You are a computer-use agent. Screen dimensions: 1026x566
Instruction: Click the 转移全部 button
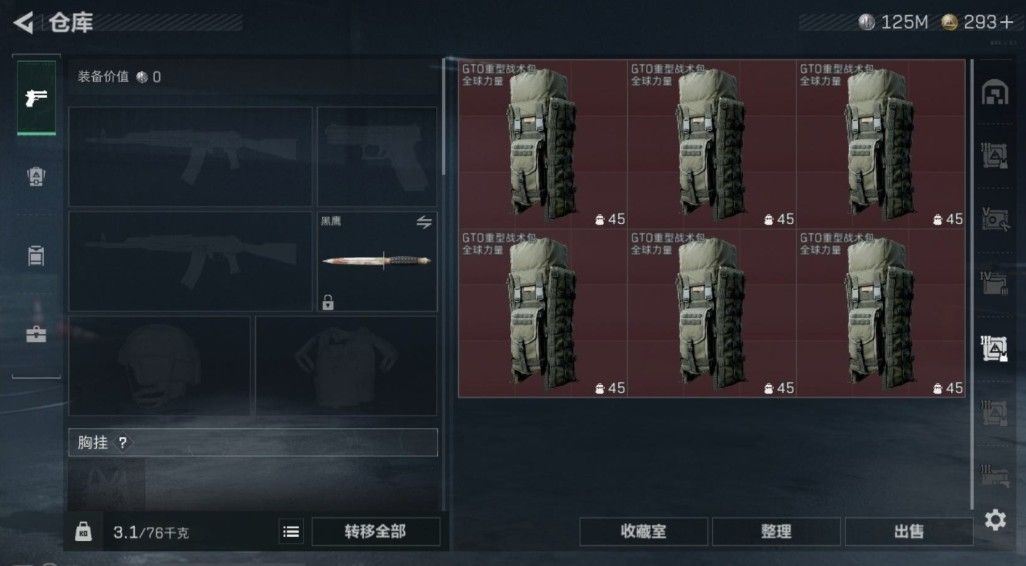376,532
